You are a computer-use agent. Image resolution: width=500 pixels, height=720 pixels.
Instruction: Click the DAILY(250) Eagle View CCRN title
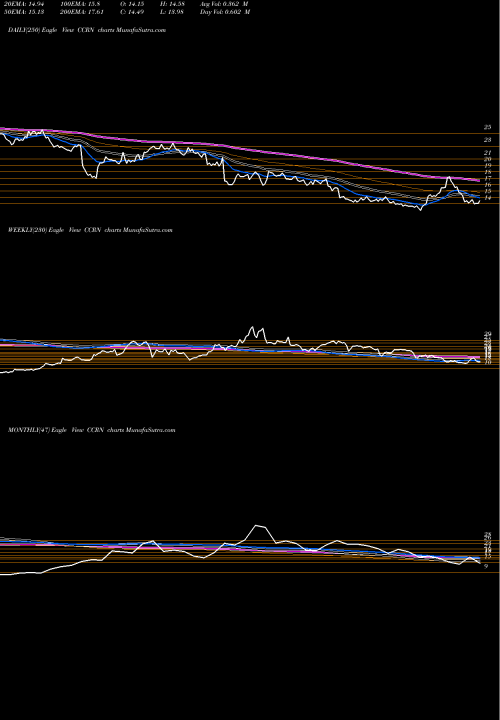(87, 30)
